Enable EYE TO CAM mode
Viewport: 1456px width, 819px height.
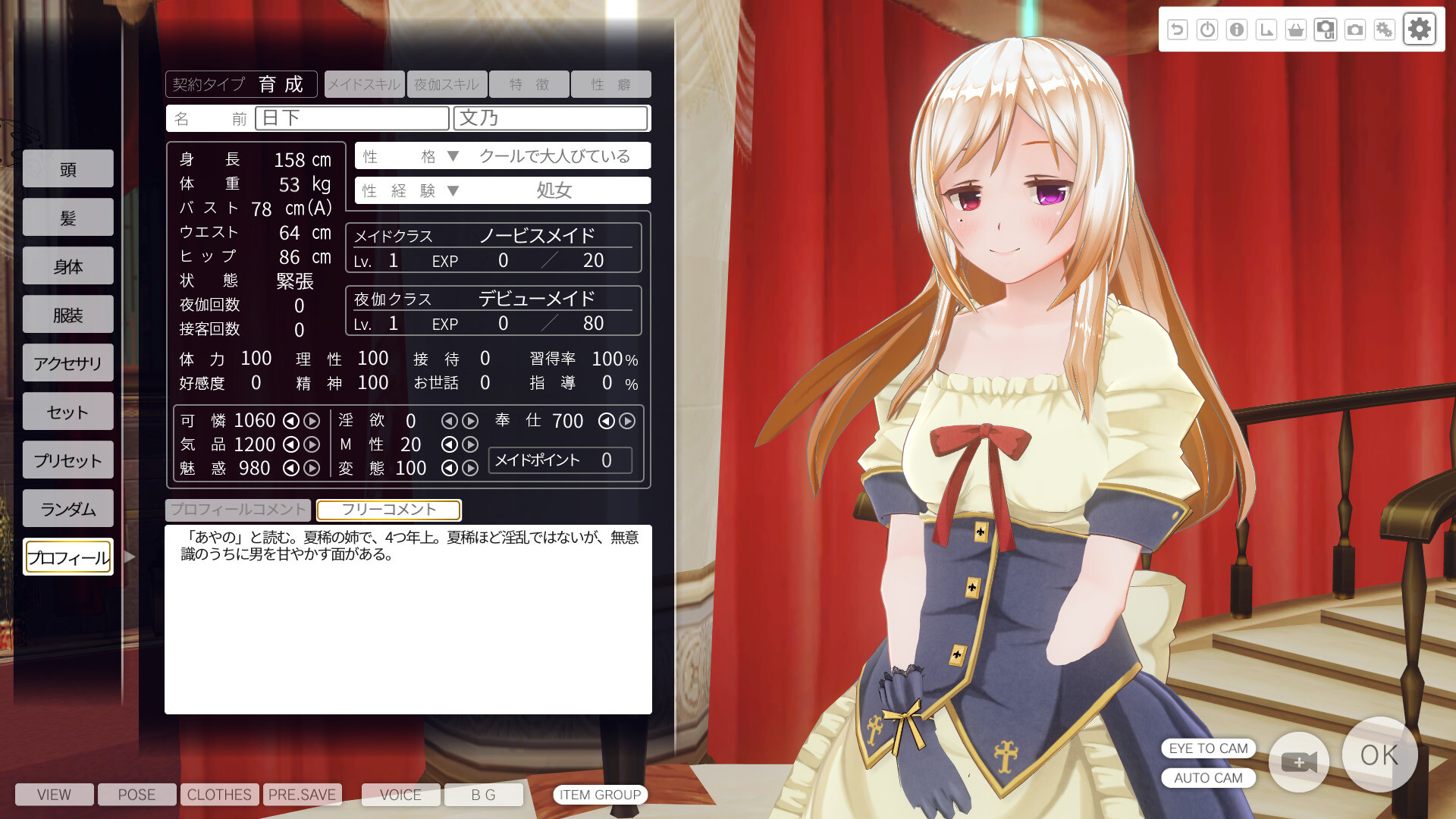[x=1207, y=748]
